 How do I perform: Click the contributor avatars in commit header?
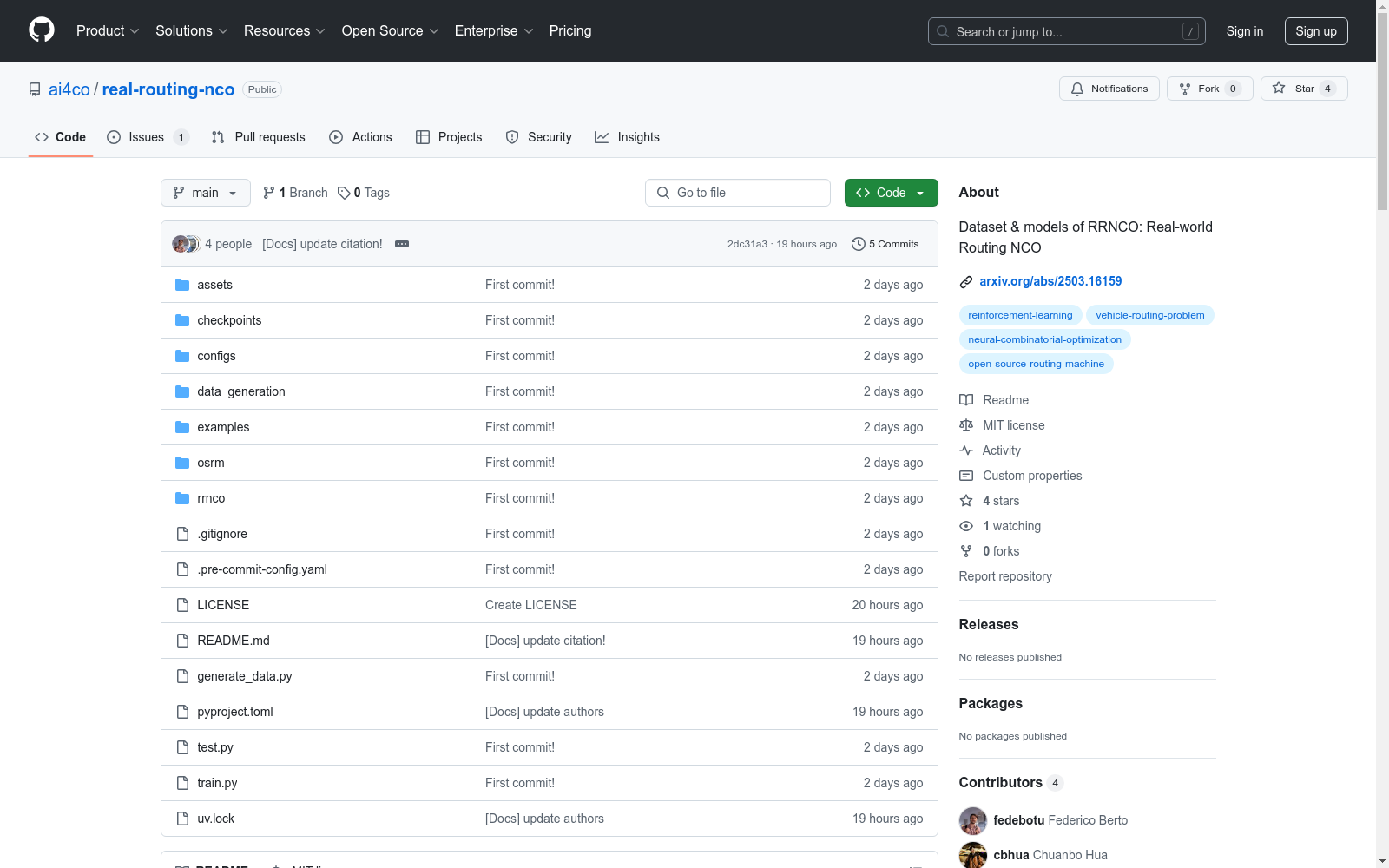pos(187,244)
